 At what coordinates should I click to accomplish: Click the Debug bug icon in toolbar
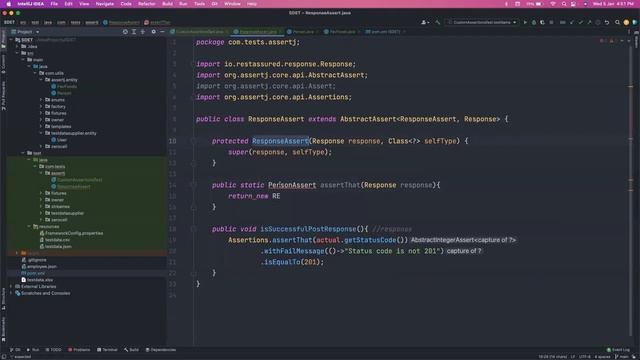coord(534,22)
